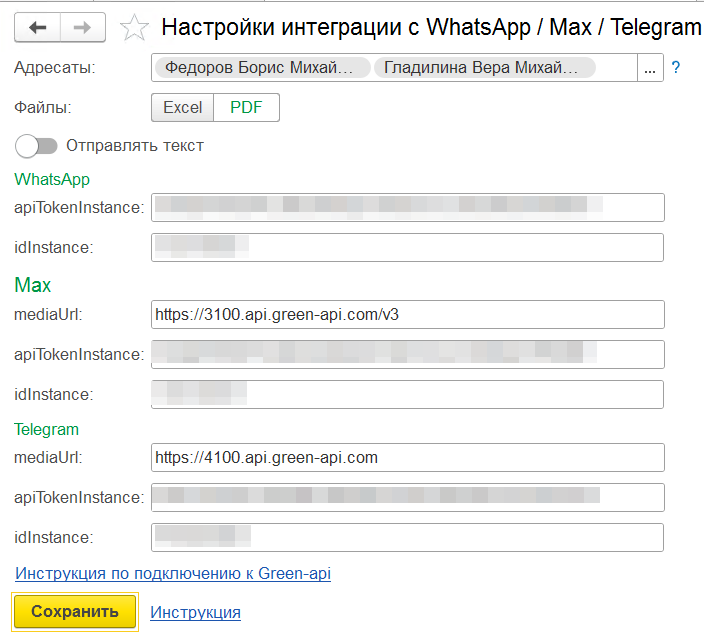704x641 pixels.
Task: Click the Адресаты label
Action: coord(55,68)
